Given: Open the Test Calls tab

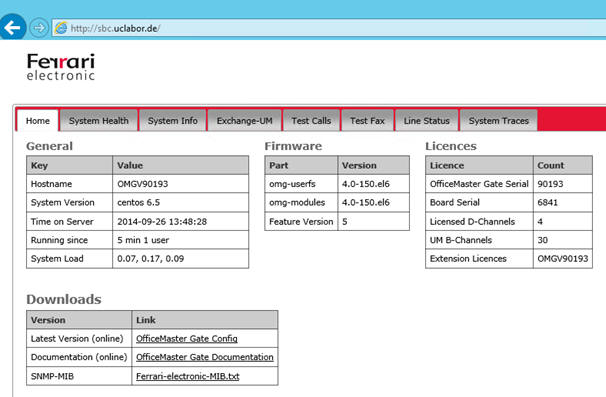Looking at the screenshot, I should [311, 121].
